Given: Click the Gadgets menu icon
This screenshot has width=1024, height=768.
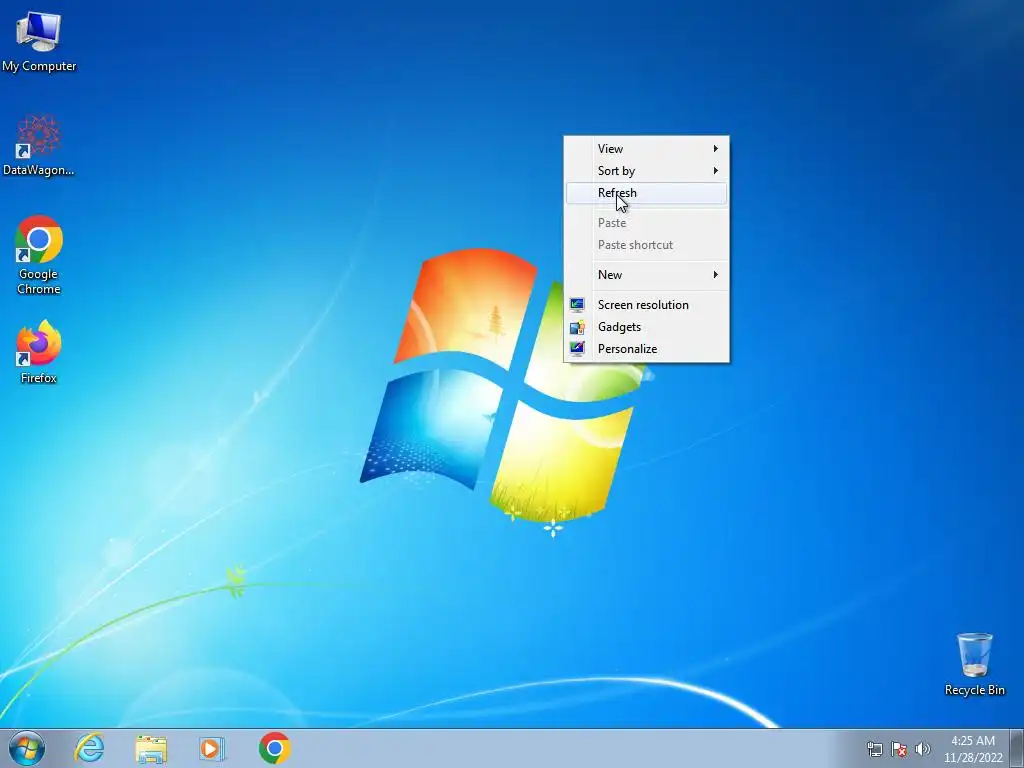Looking at the screenshot, I should (x=577, y=327).
